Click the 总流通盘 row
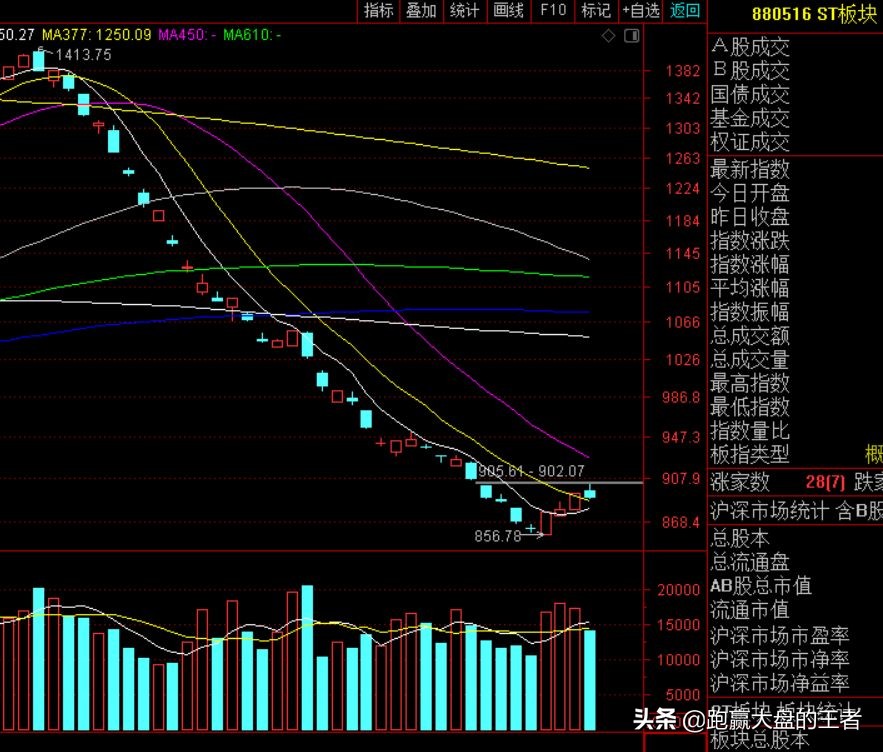Screen dimensions: 883x752 point(750,562)
